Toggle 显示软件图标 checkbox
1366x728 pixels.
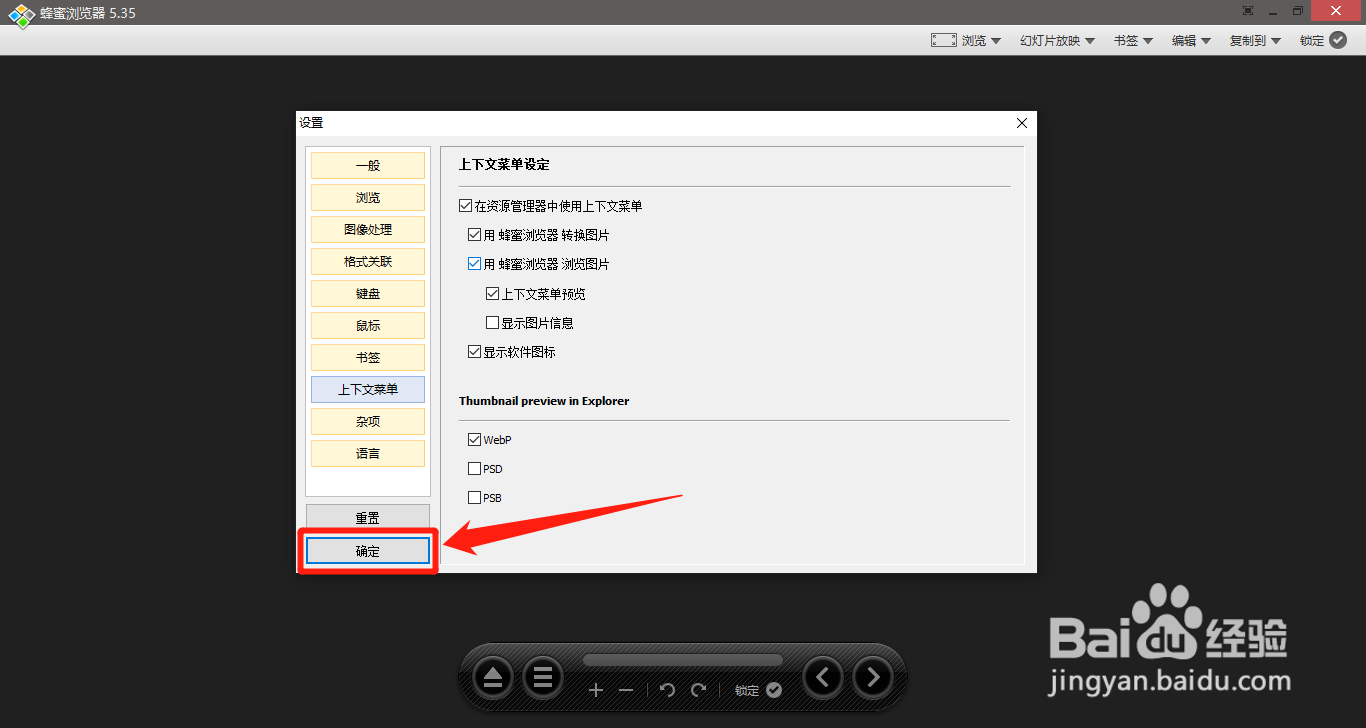pyautogui.click(x=474, y=352)
